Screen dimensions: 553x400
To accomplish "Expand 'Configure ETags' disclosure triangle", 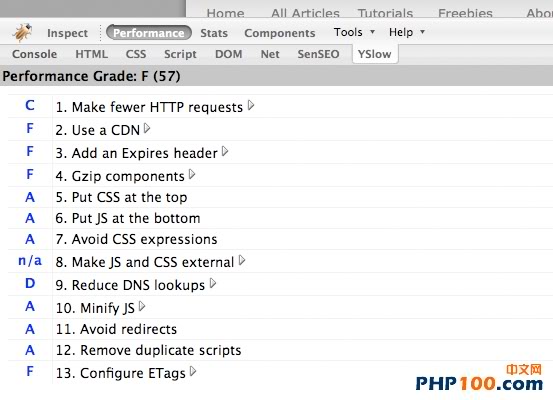I will (x=193, y=371).
